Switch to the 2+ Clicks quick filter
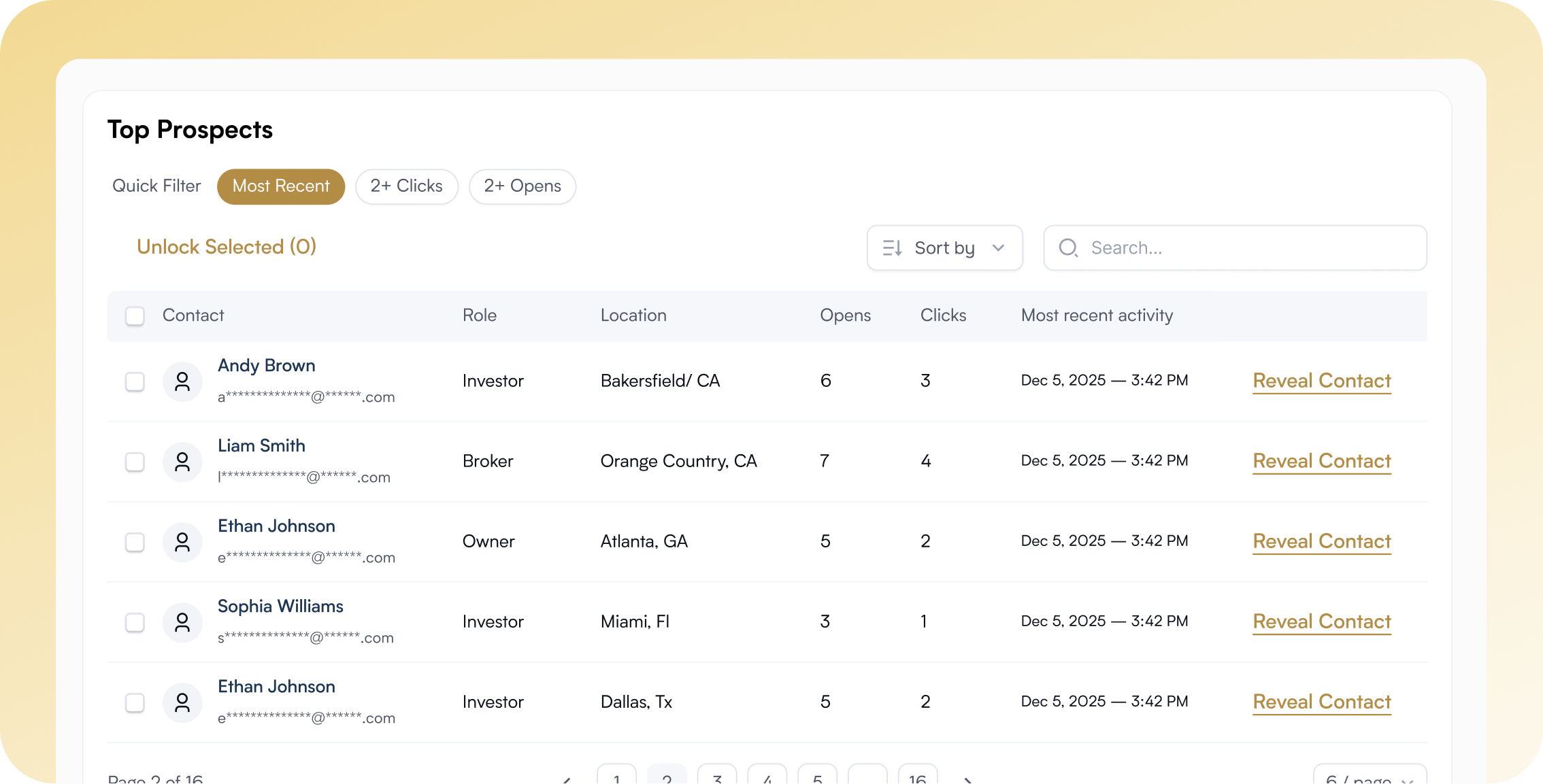Viewport: 1543px width, 784px height. click(x=406, y=186)
